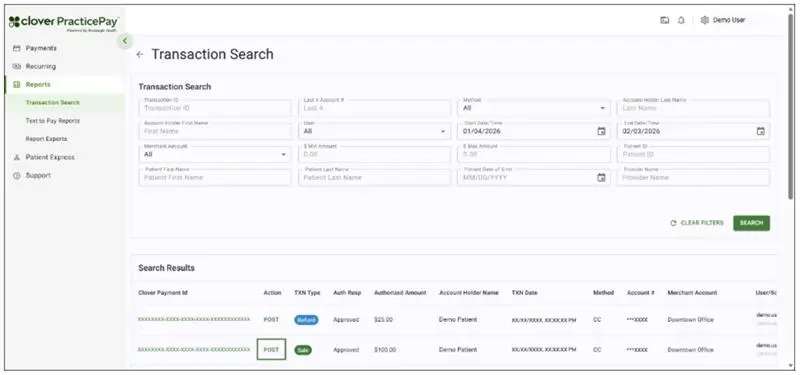Viewport: 800px width, 375px height.
Task: Click the Authorized Amount column header
Action: tap(400, 293)
